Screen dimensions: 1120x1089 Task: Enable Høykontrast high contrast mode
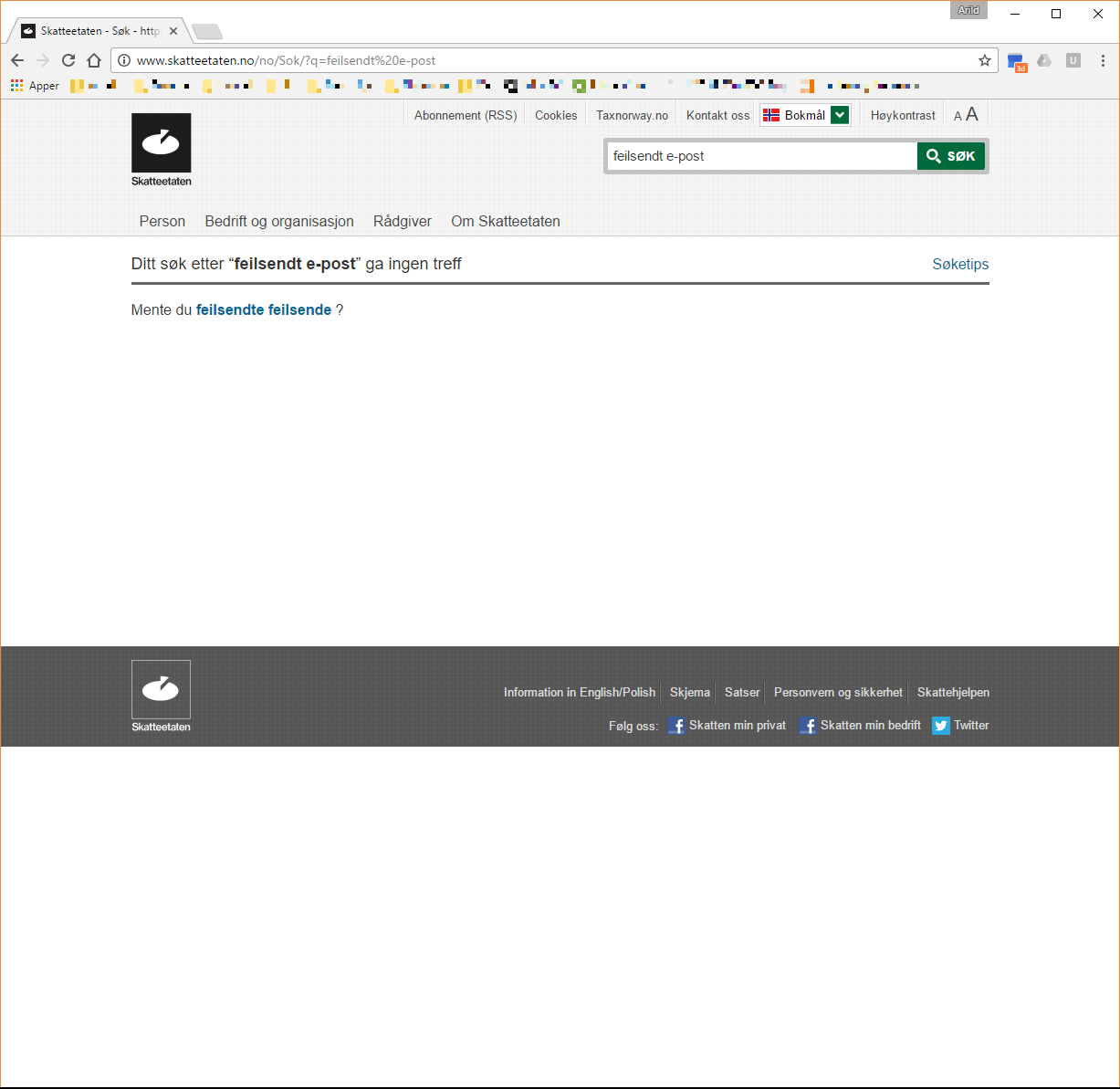coord(903,116)
